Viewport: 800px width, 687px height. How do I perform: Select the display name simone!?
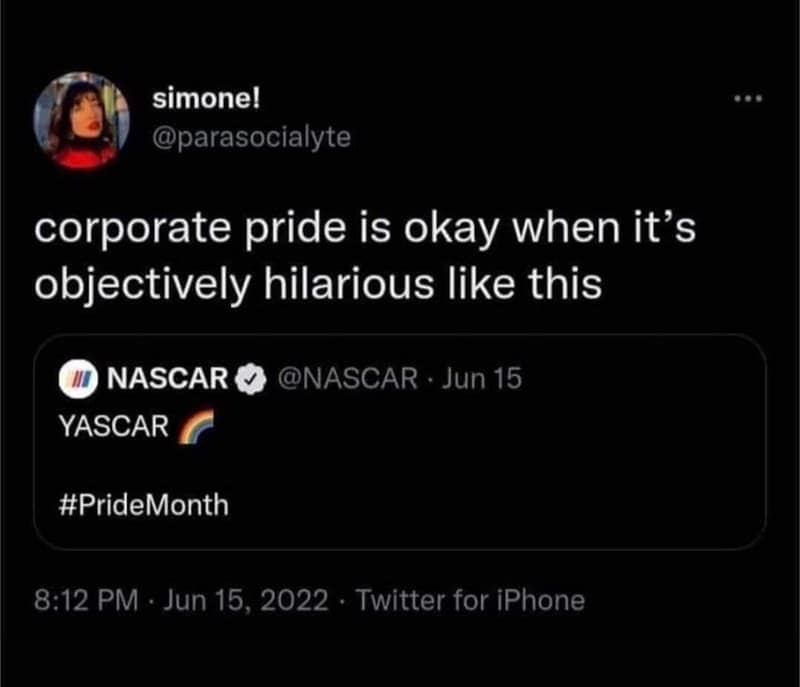click(200, 96)
